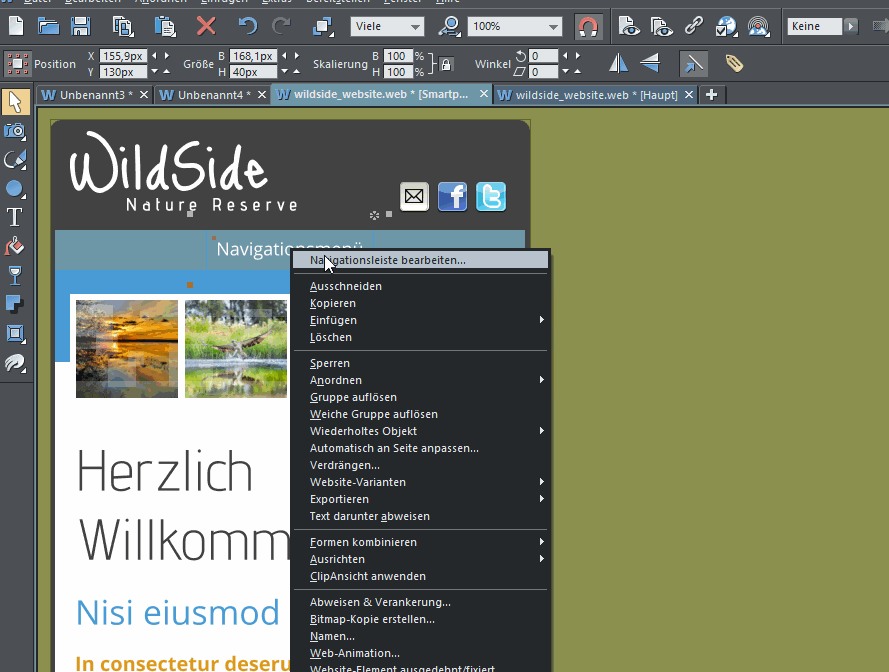Select 'Bitmap-Kopie erstellen...' menu entry
The height and width of the screenshot is (672, 889).
pyautogui.click(x=421, y=619)
